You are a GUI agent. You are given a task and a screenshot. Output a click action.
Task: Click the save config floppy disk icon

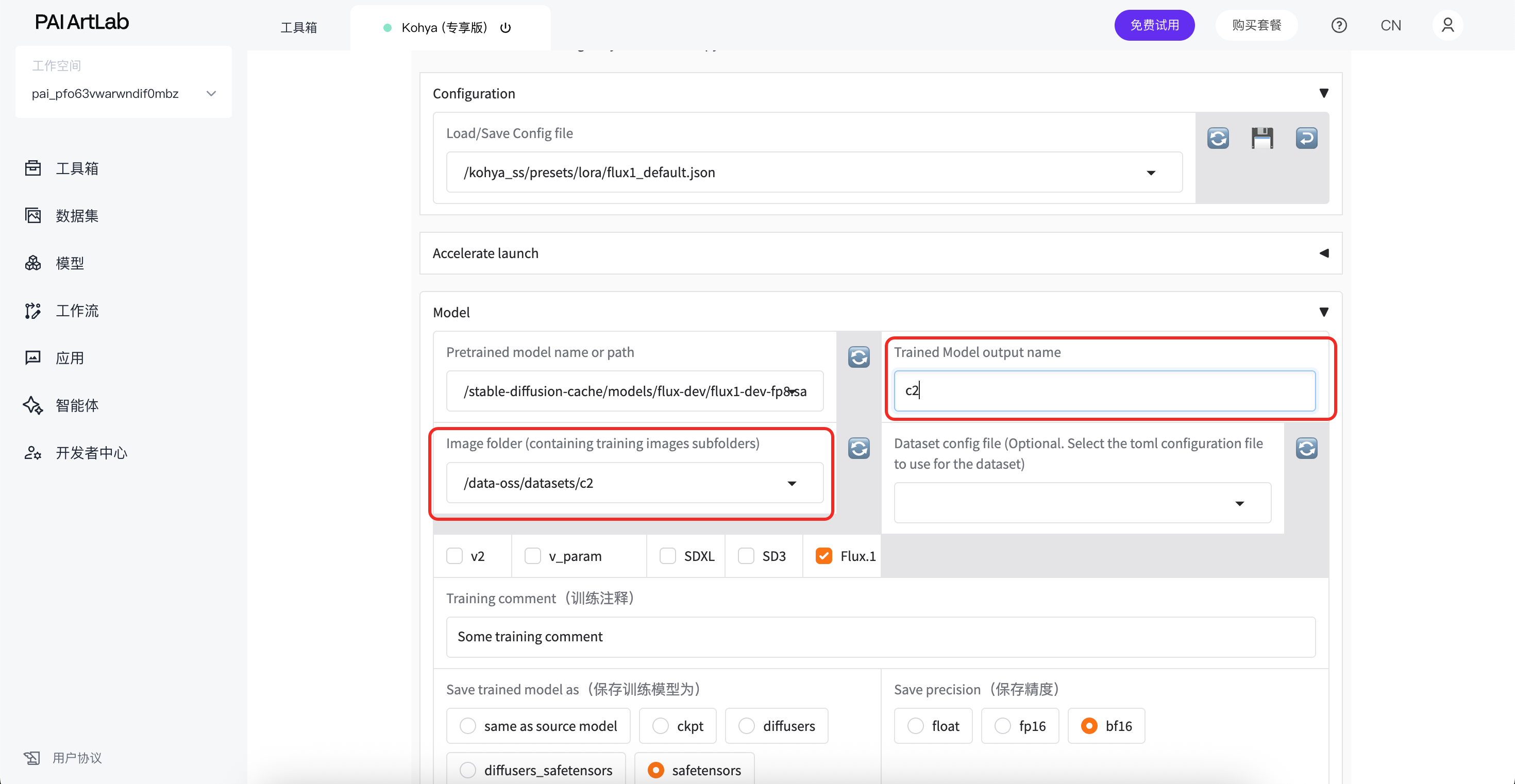click(1262, 138)
